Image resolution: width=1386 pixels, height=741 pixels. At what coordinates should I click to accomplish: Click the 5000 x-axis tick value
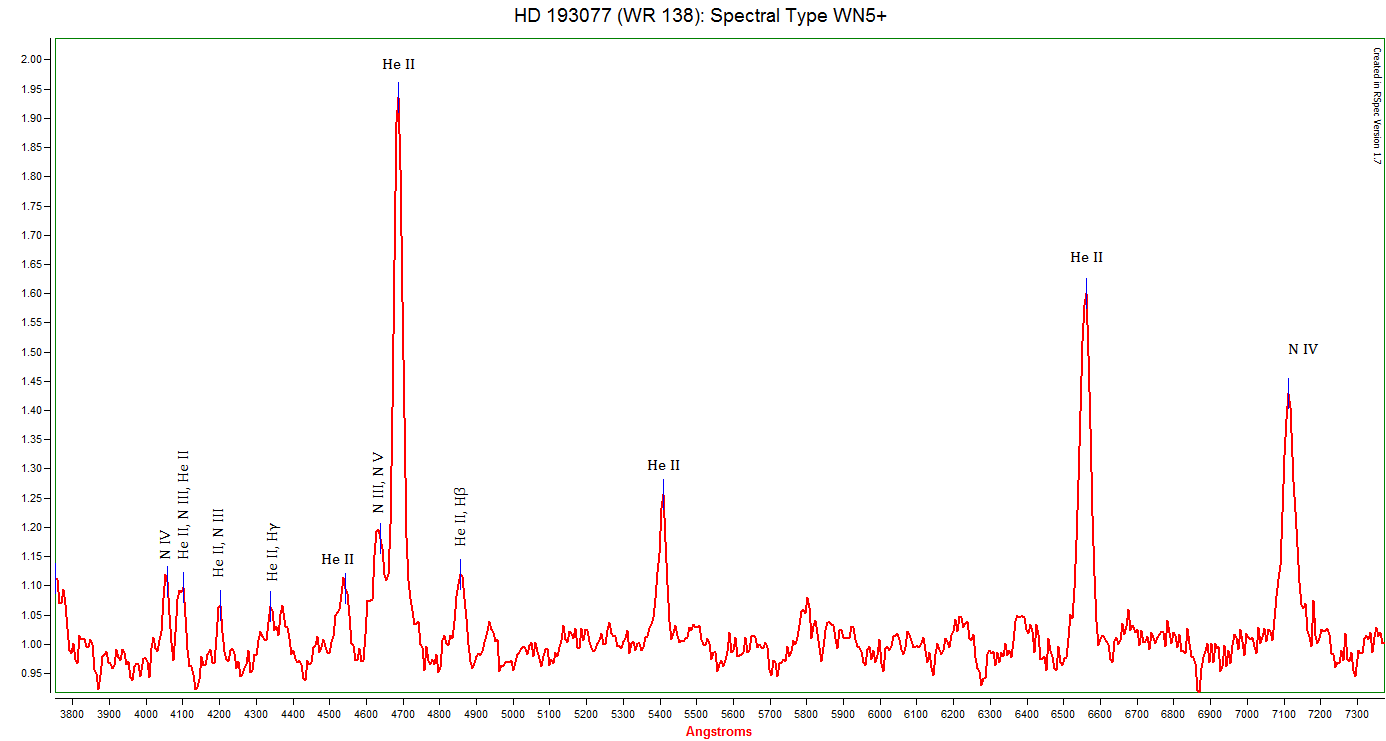(x=513, y=714)
